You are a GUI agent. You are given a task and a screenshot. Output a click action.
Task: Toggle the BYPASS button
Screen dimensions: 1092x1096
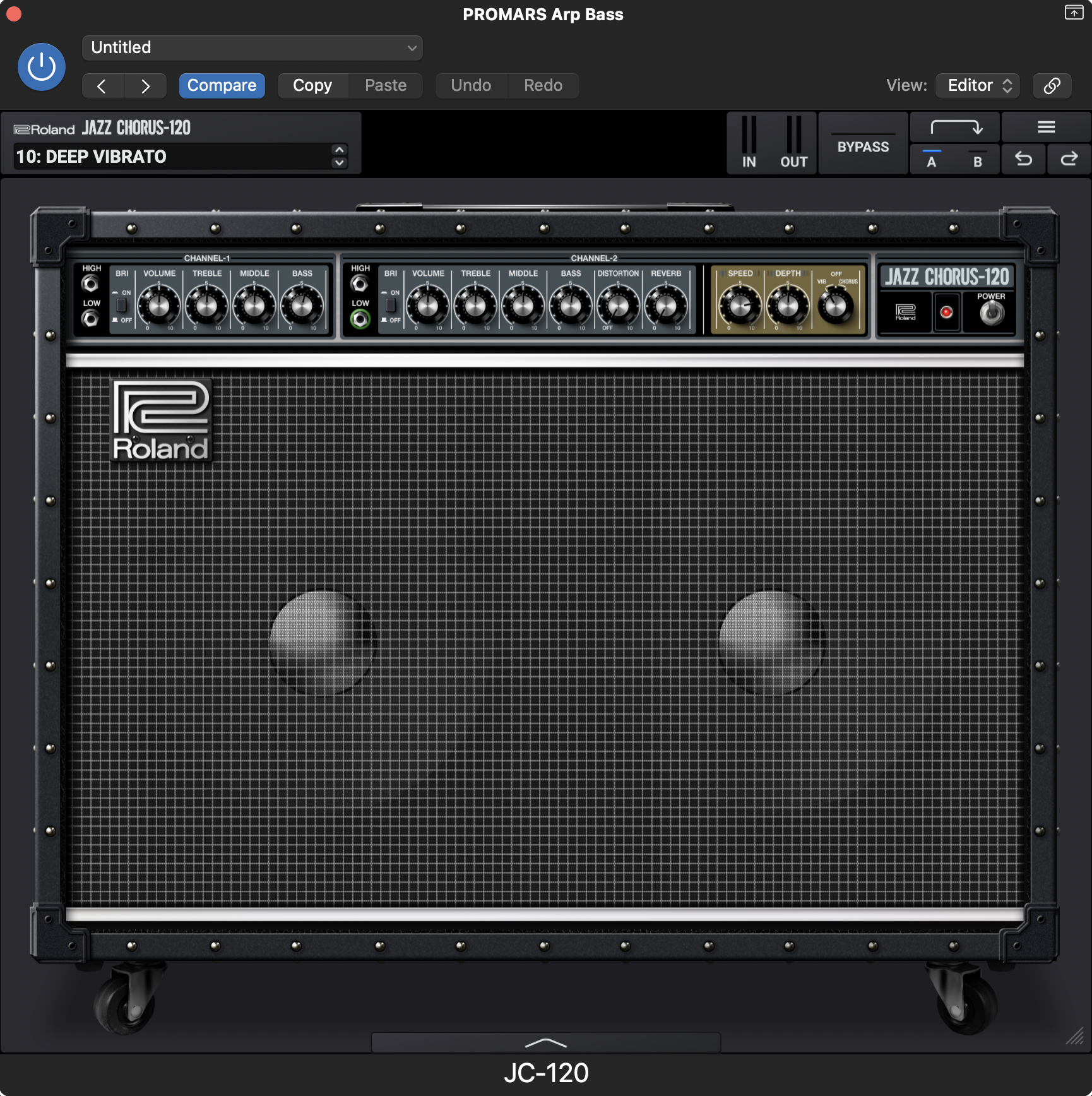864,143
